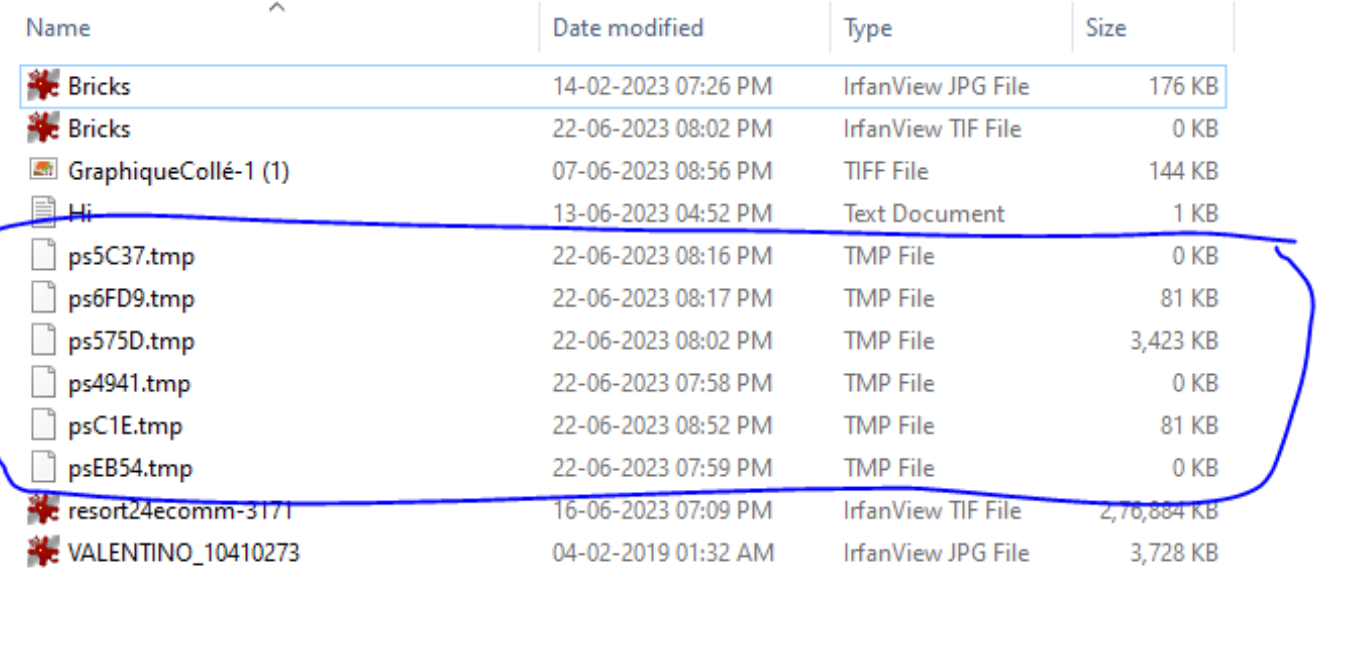Screen dimensions: 1368x660
Task: Select the psC1E.tmp file name
Action: 125,426
